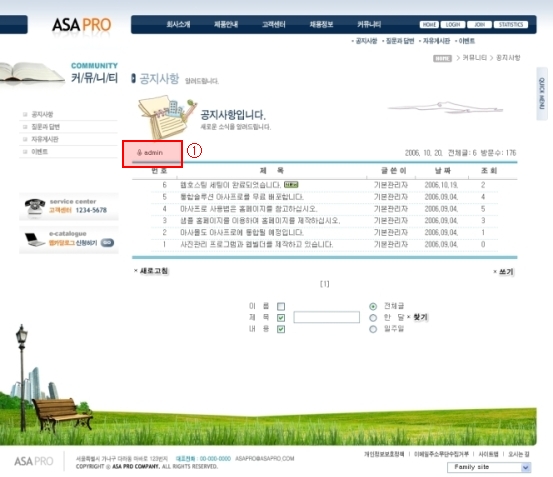Image resolution: width=553 pixels, height=477 pixels.
Task: Click the ASA PRO logo in header
Action: click(81, 25)
